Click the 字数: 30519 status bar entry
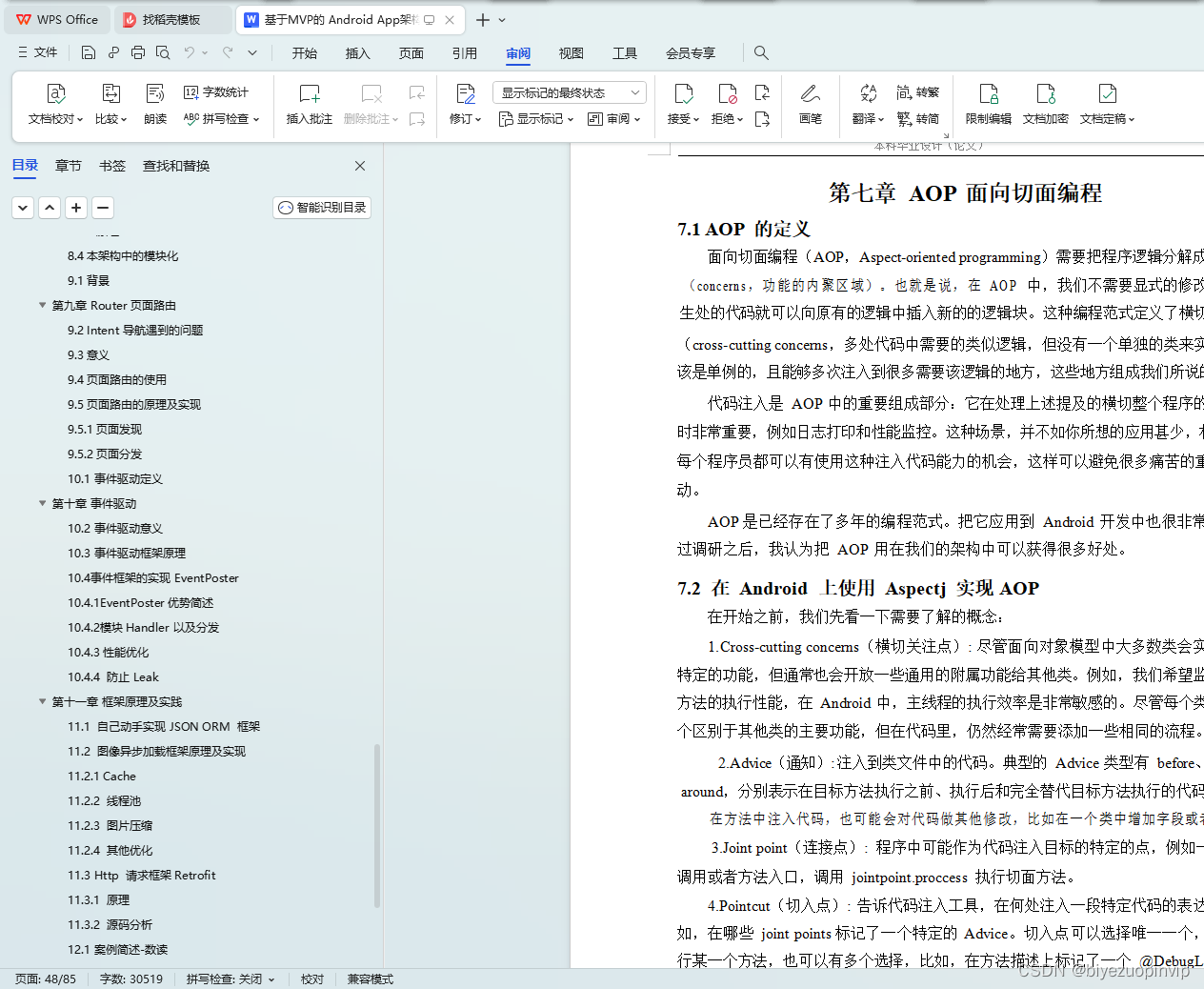 click(131, 979)
